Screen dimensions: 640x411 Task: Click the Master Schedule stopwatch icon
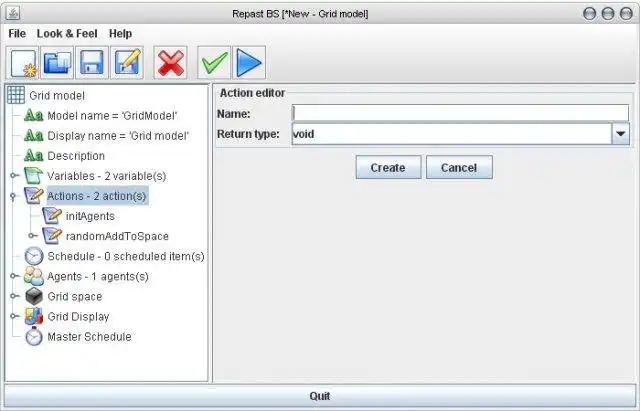[33, 336]
